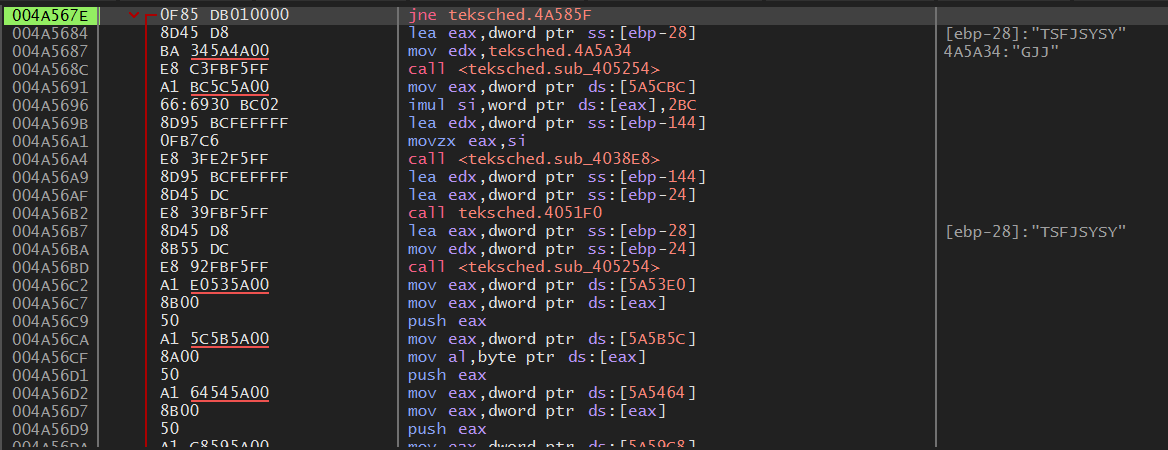Viewport: 1168px width, 450px height.
Task: Select address 004A56C9 row
Action: [50, 321]
